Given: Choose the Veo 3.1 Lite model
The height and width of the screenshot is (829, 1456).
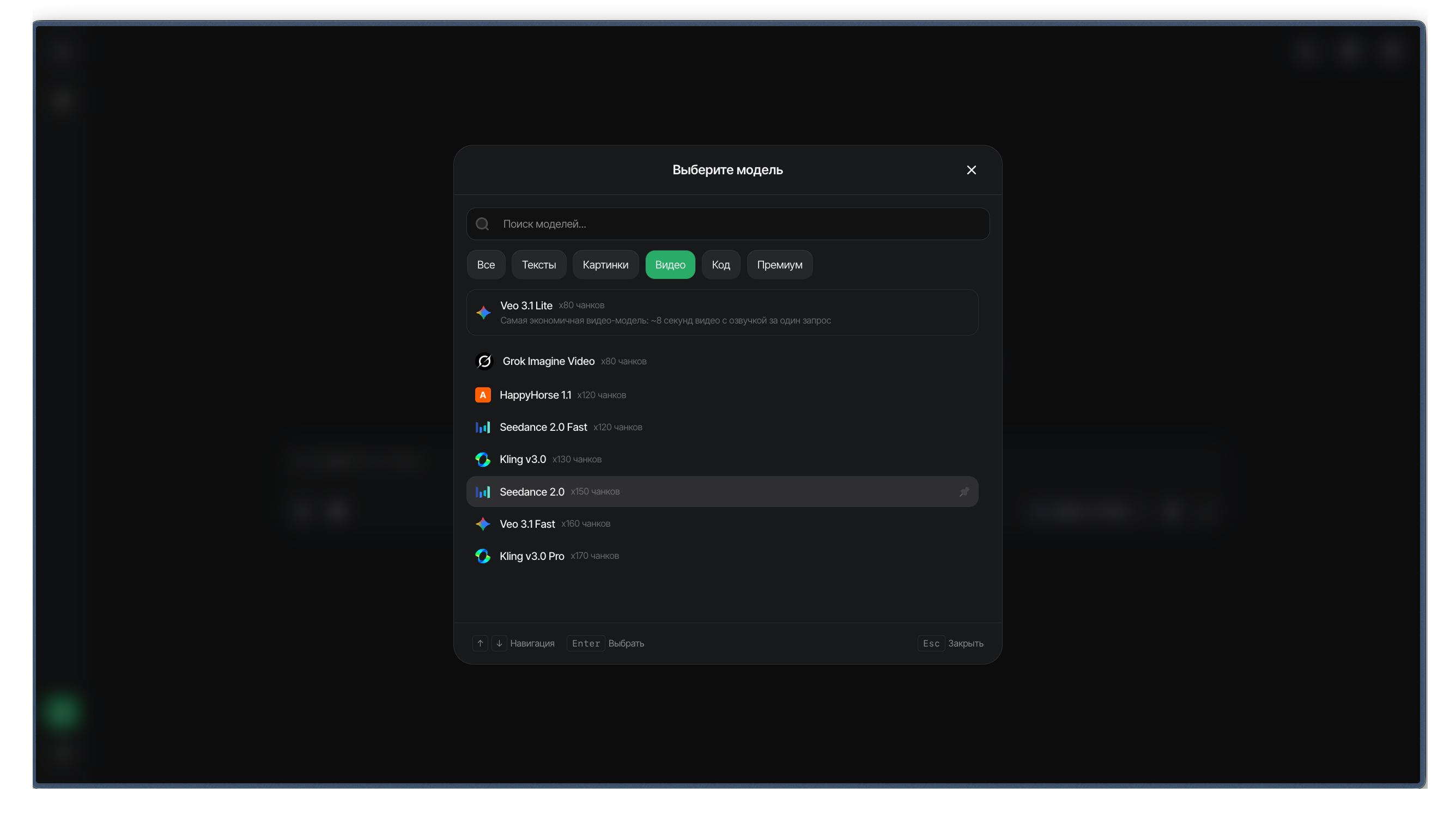Looking at the screenshot, I should [x=722, y=313].
